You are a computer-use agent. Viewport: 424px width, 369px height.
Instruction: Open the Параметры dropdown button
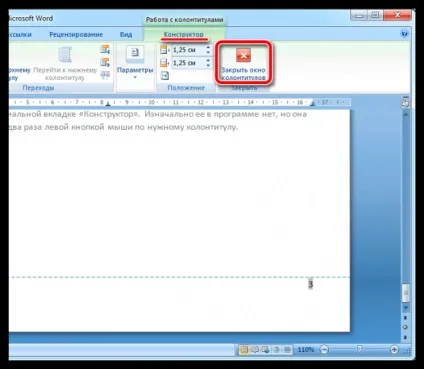[135, 62]
